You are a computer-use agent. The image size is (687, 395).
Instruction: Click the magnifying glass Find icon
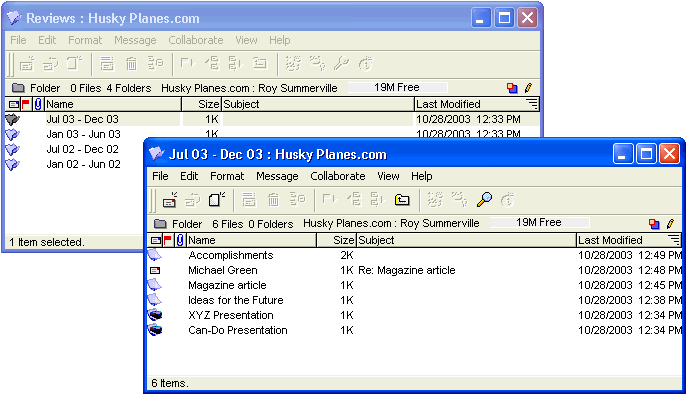pos(484,200)
